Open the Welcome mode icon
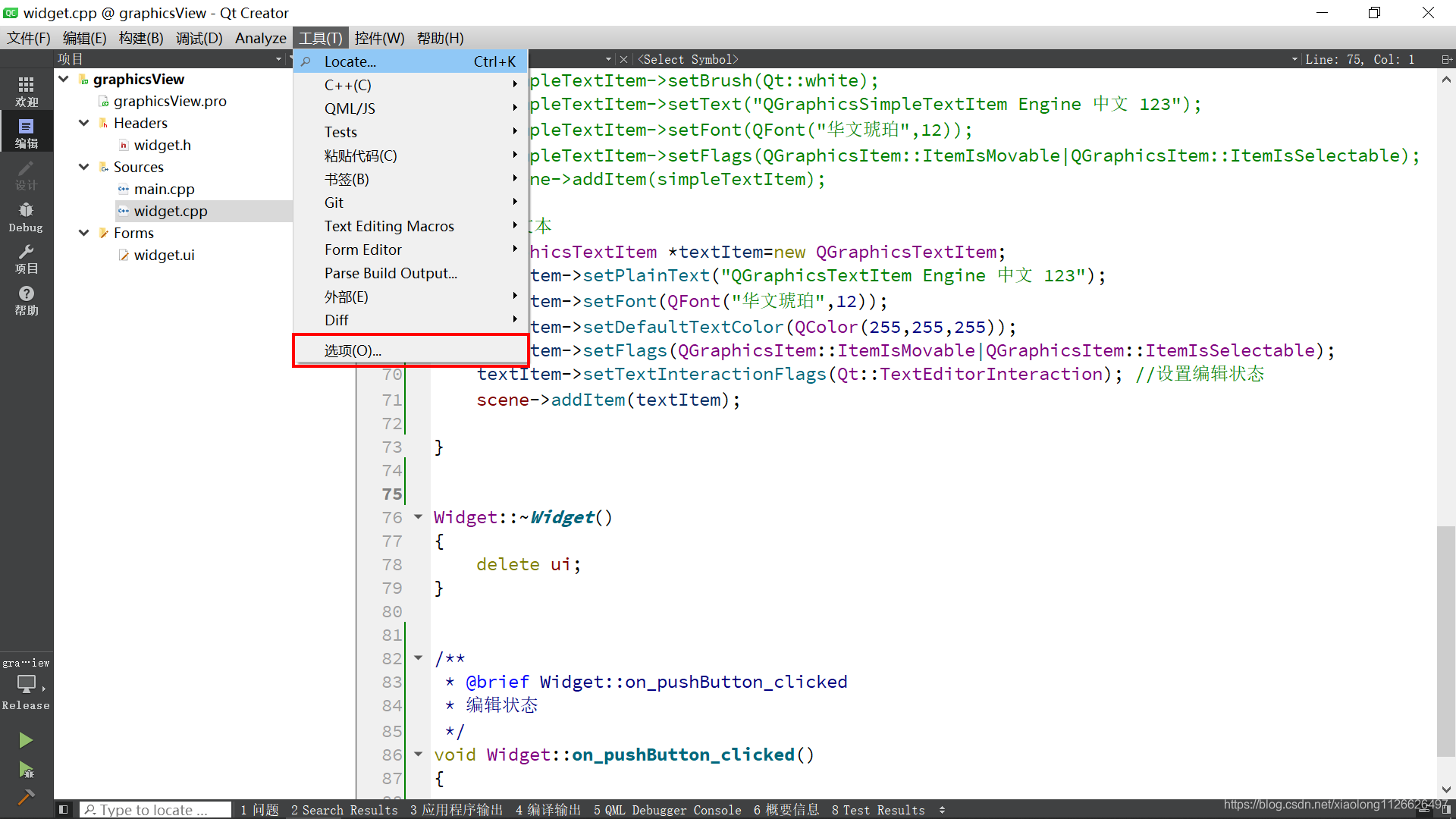1456x819 pixels. 26,90
